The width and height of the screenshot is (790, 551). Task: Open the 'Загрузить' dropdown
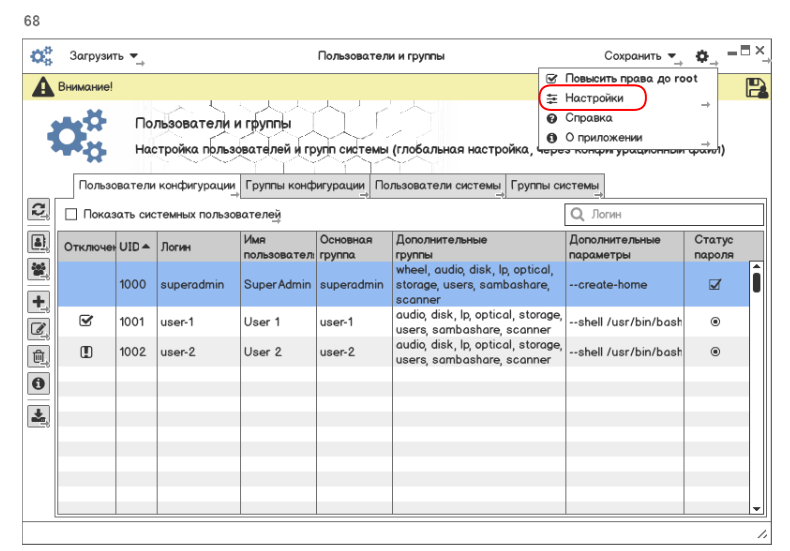pyautogui.click(x=104, y=56)
